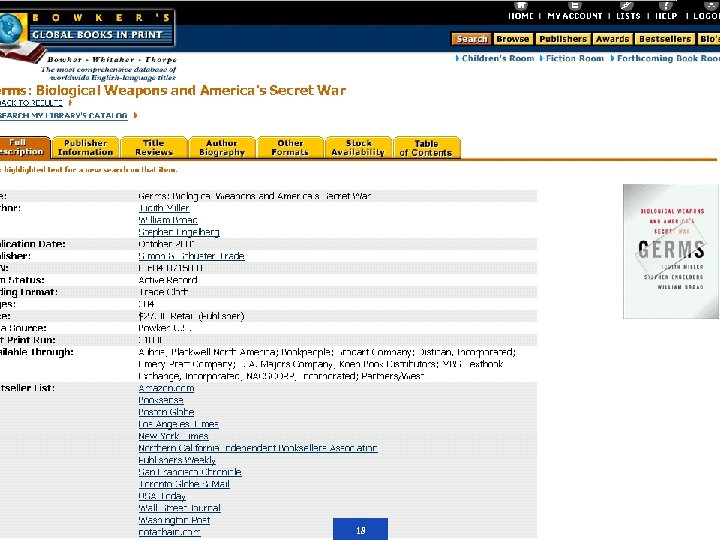Open author Judith Miller link
Viewport: 720px width, 540px height.
click(164, 208)
